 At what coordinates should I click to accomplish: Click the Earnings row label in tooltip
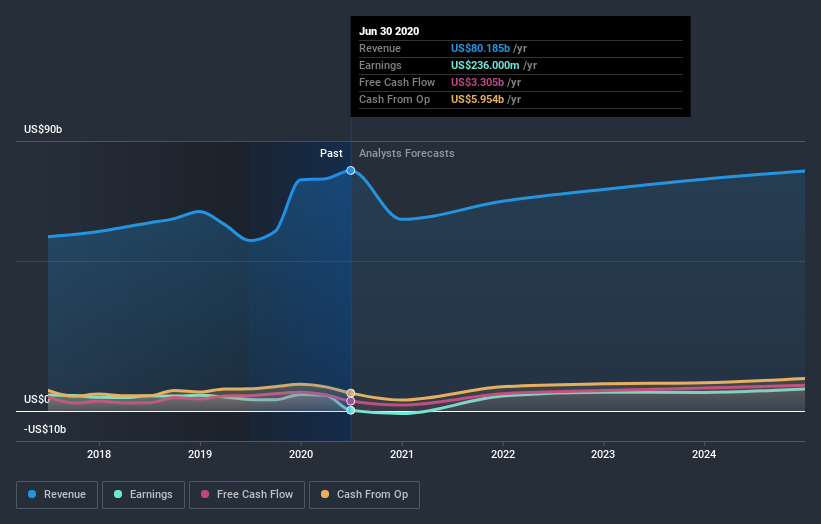380,65
